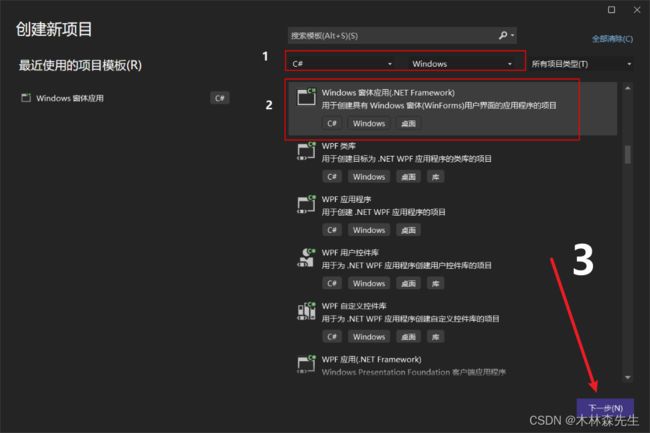Viewport: 650px width, 433px height.
Task: Open the C# language filter dropdown
Action: pyautogui.click(x=342, y=64)
